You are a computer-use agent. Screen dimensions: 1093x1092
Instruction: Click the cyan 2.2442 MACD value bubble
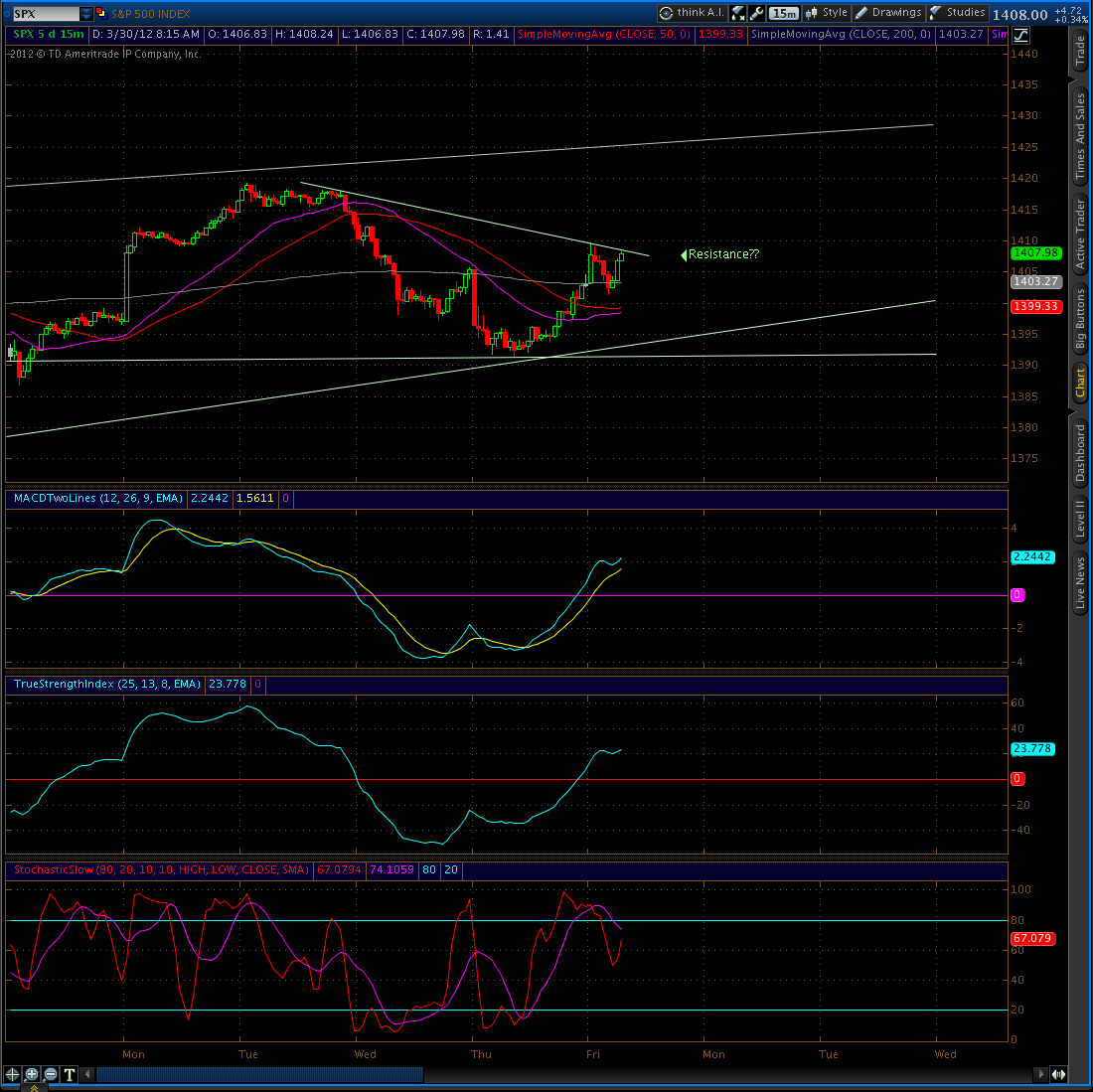pos(1032,556)
